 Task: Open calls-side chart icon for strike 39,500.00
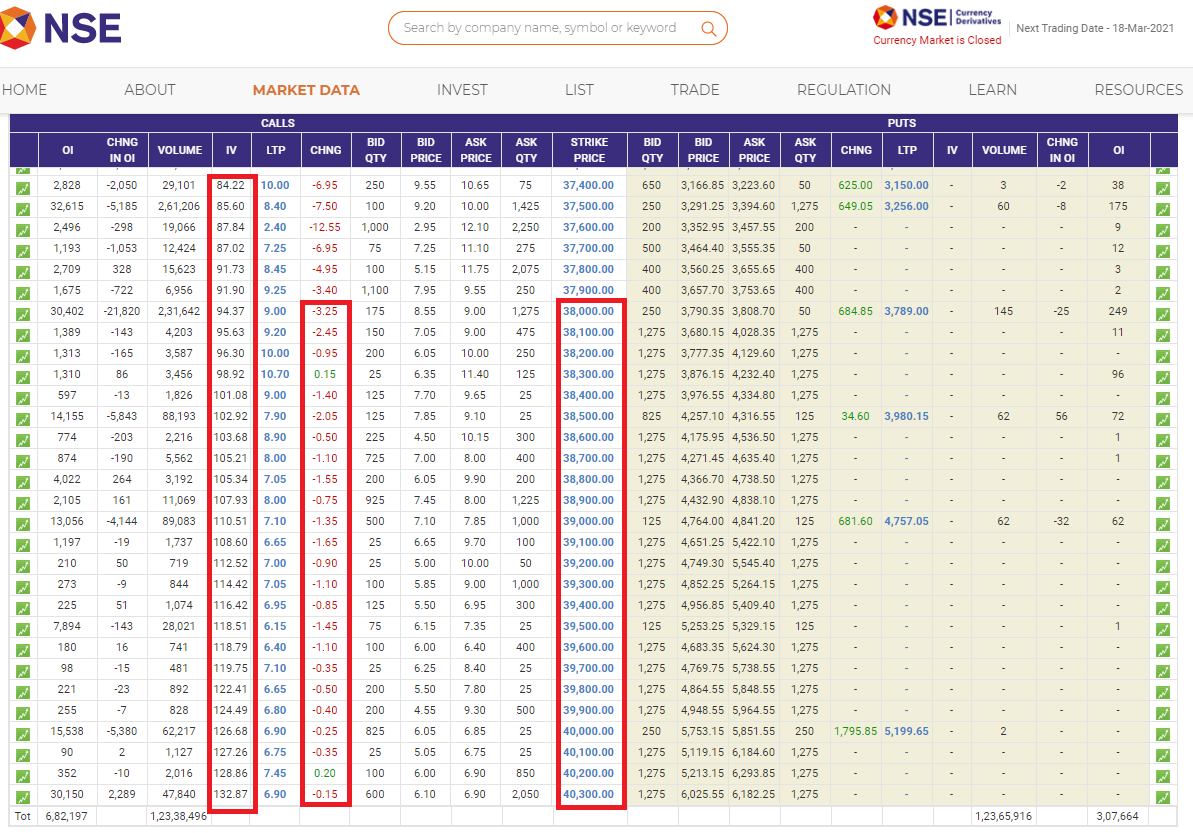tap(23, 629)
